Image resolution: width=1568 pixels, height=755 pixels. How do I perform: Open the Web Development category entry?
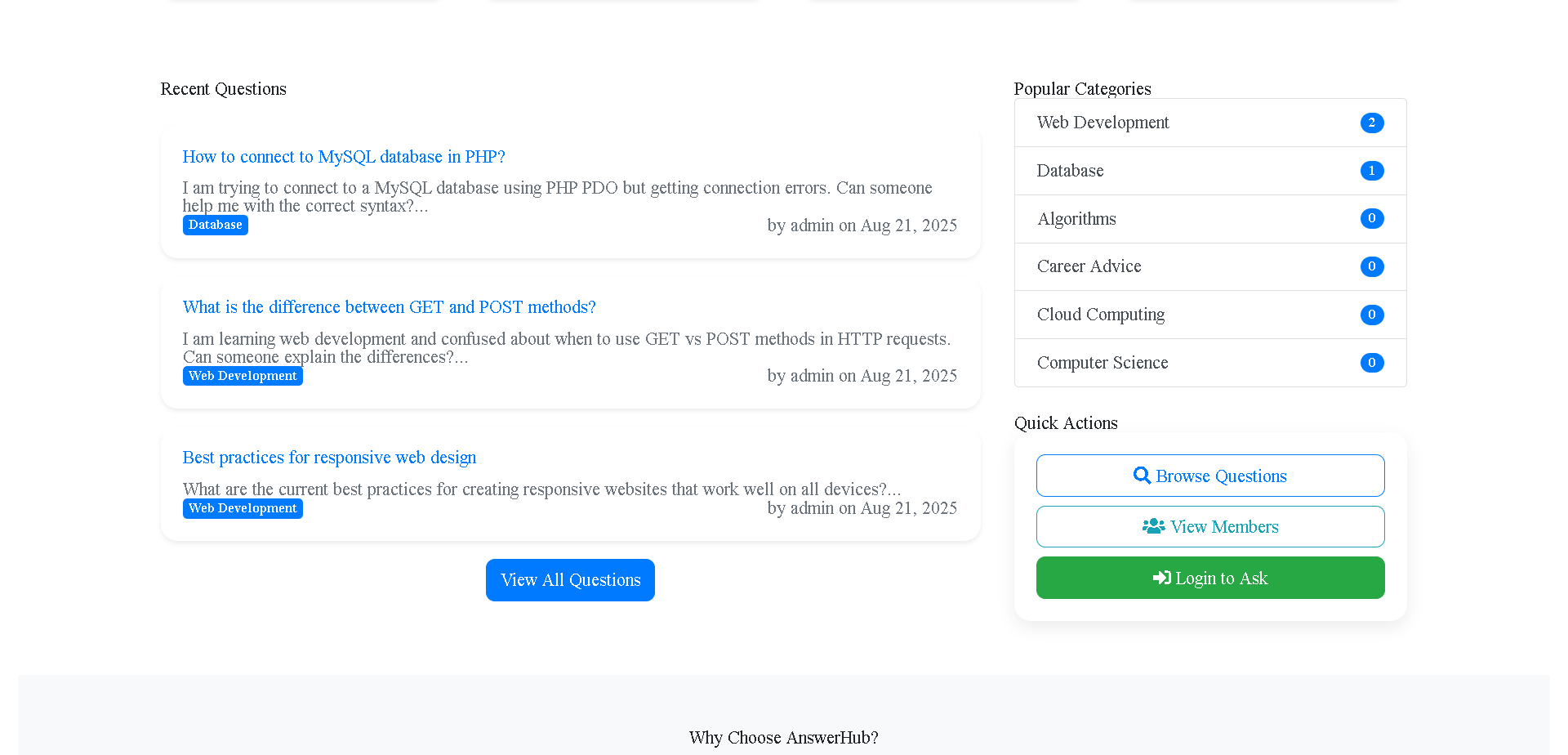pyautogui.click(x=1103, y=123)
